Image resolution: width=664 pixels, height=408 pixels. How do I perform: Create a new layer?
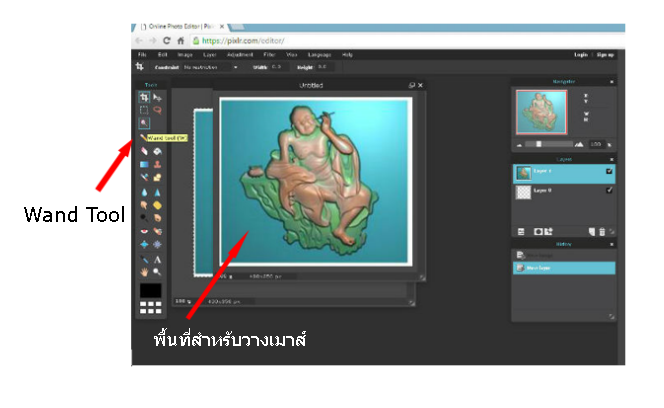(x=592, y=232)
